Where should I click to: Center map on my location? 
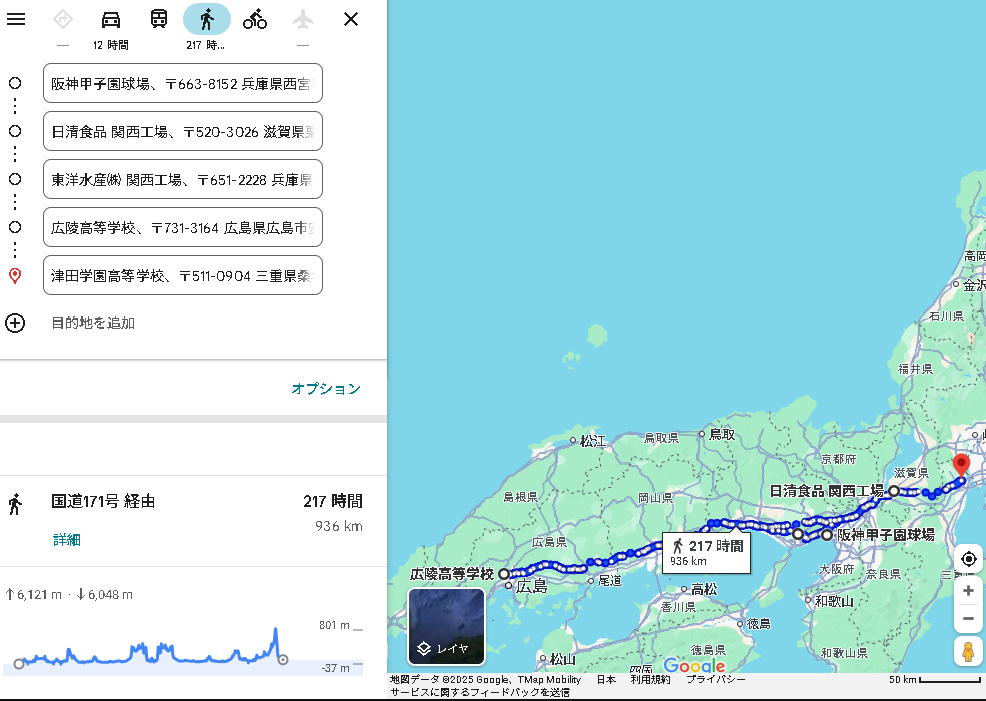click(968, 558)
